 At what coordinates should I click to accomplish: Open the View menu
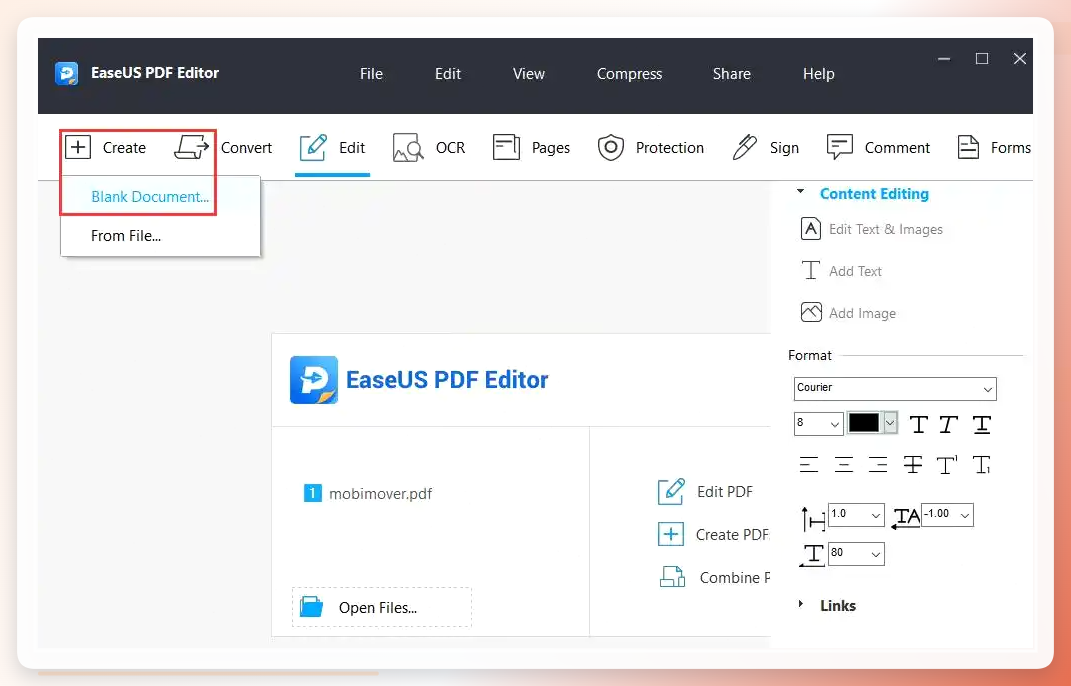click(529, 74)
